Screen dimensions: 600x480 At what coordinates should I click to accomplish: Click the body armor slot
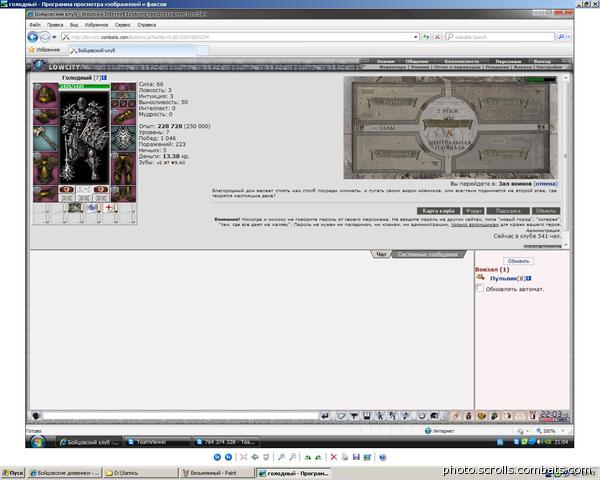tap(46, 168)
